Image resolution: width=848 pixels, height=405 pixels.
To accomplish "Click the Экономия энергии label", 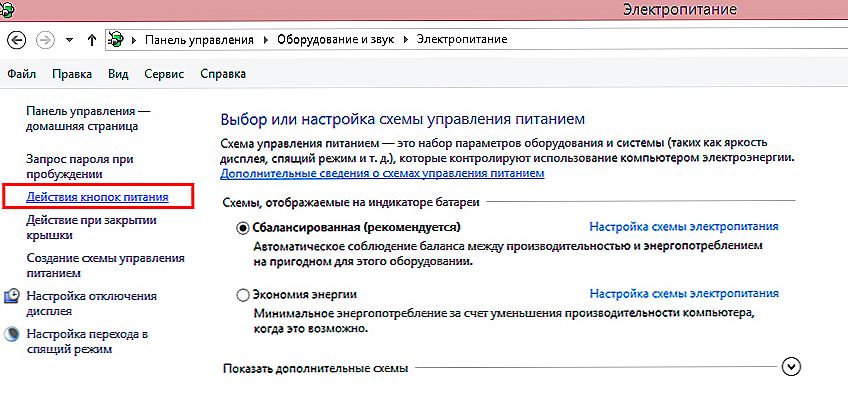I will coord(304,295).
